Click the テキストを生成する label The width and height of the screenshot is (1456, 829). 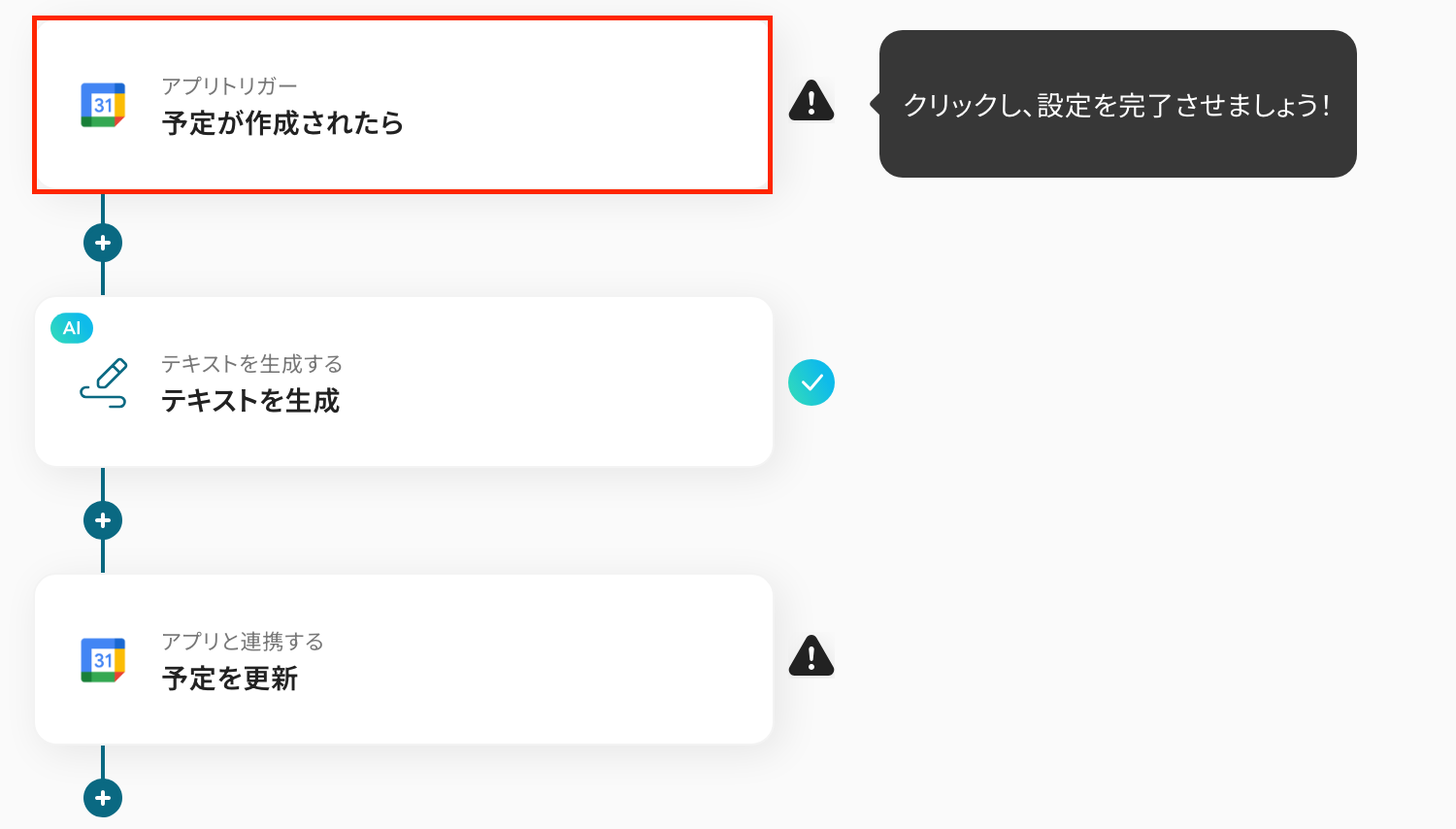click(251, 364)
